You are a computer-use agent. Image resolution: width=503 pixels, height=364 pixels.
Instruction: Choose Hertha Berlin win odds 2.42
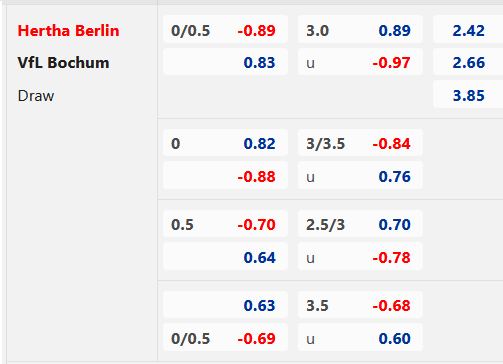pos(468,30)
